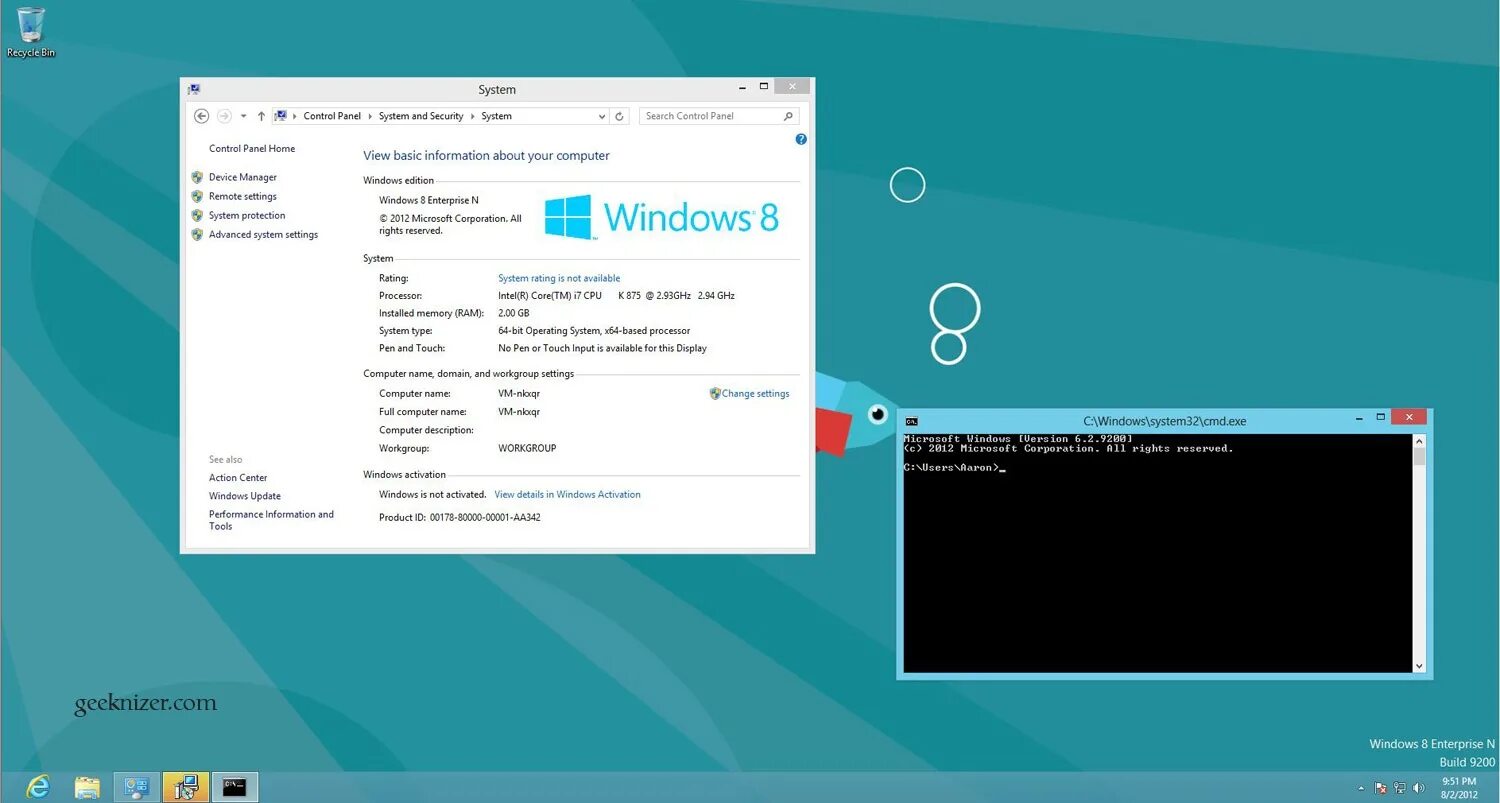Maximize the System window
Viewport: 1500px width, 803px height.
pyautogui.click(x=764, y=86)
